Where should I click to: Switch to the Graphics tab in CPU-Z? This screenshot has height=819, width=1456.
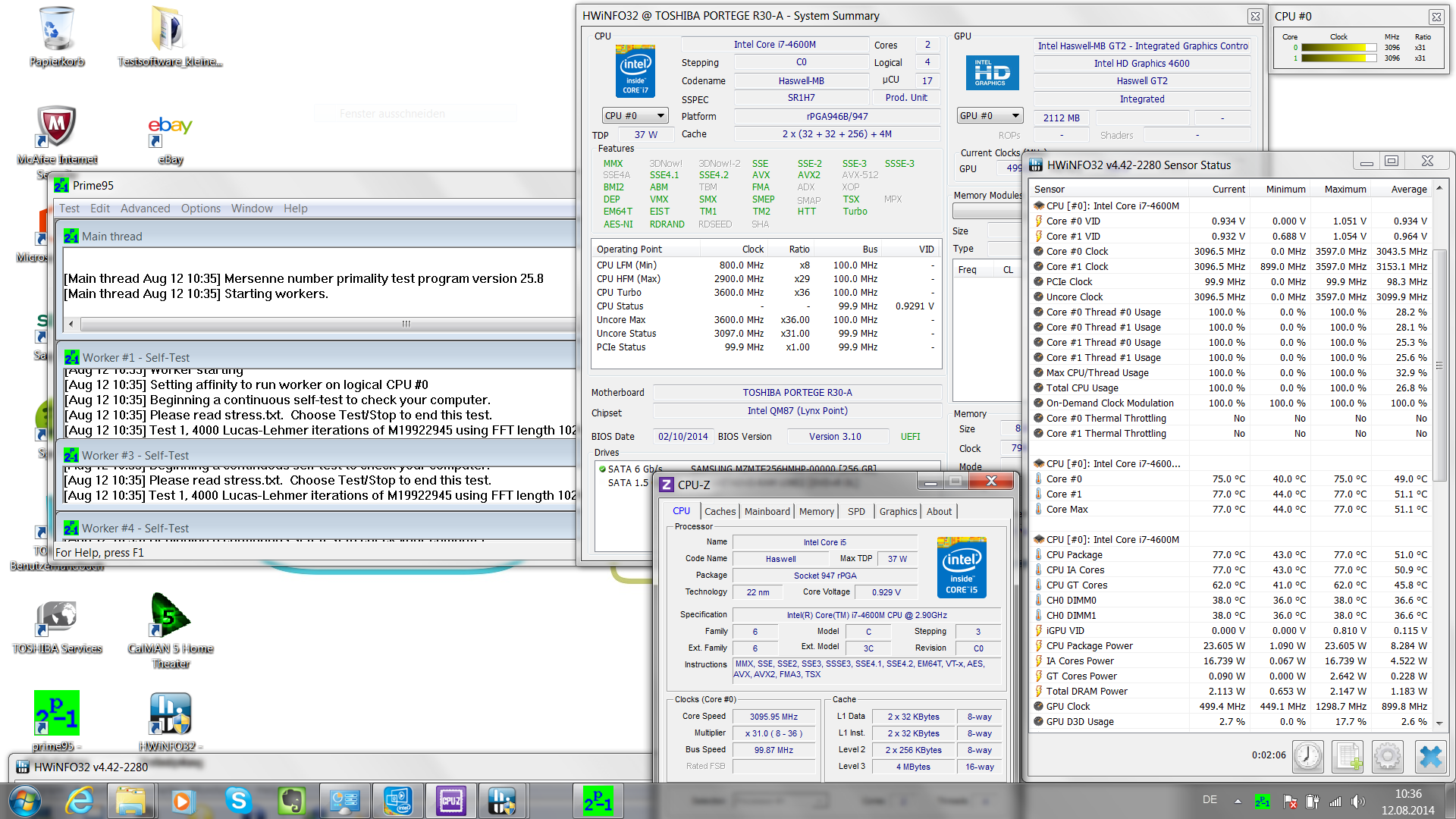point(898,512)
